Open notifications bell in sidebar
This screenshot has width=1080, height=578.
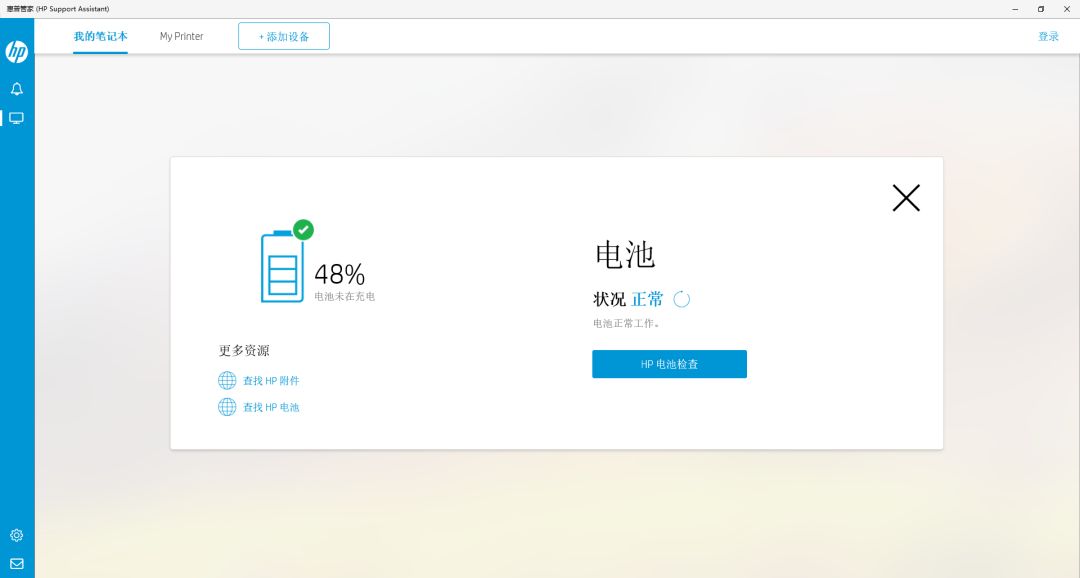pos(17,89)
